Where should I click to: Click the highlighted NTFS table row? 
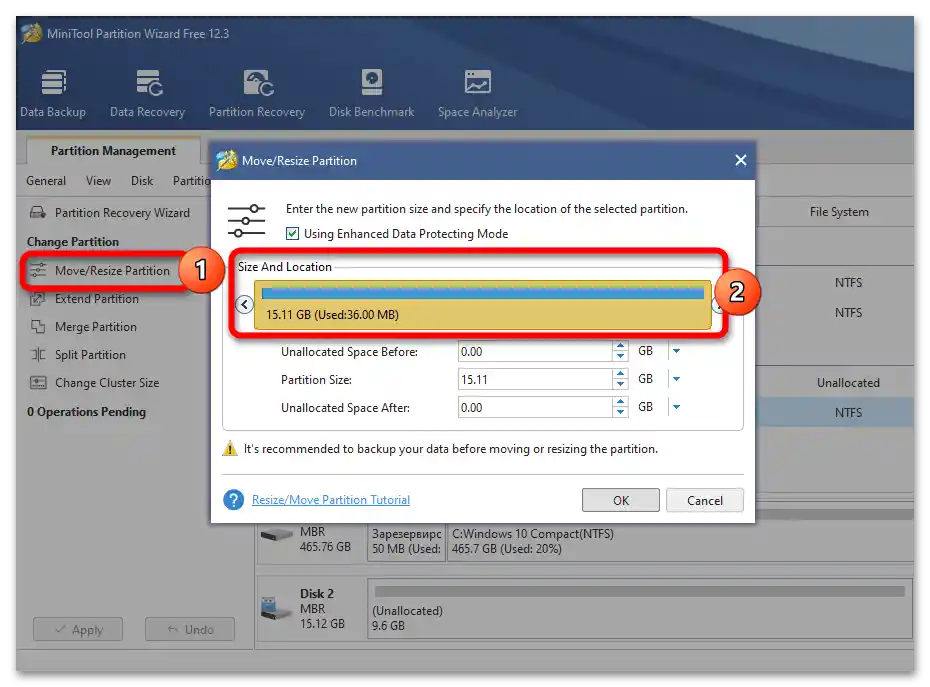pos(836,412)
